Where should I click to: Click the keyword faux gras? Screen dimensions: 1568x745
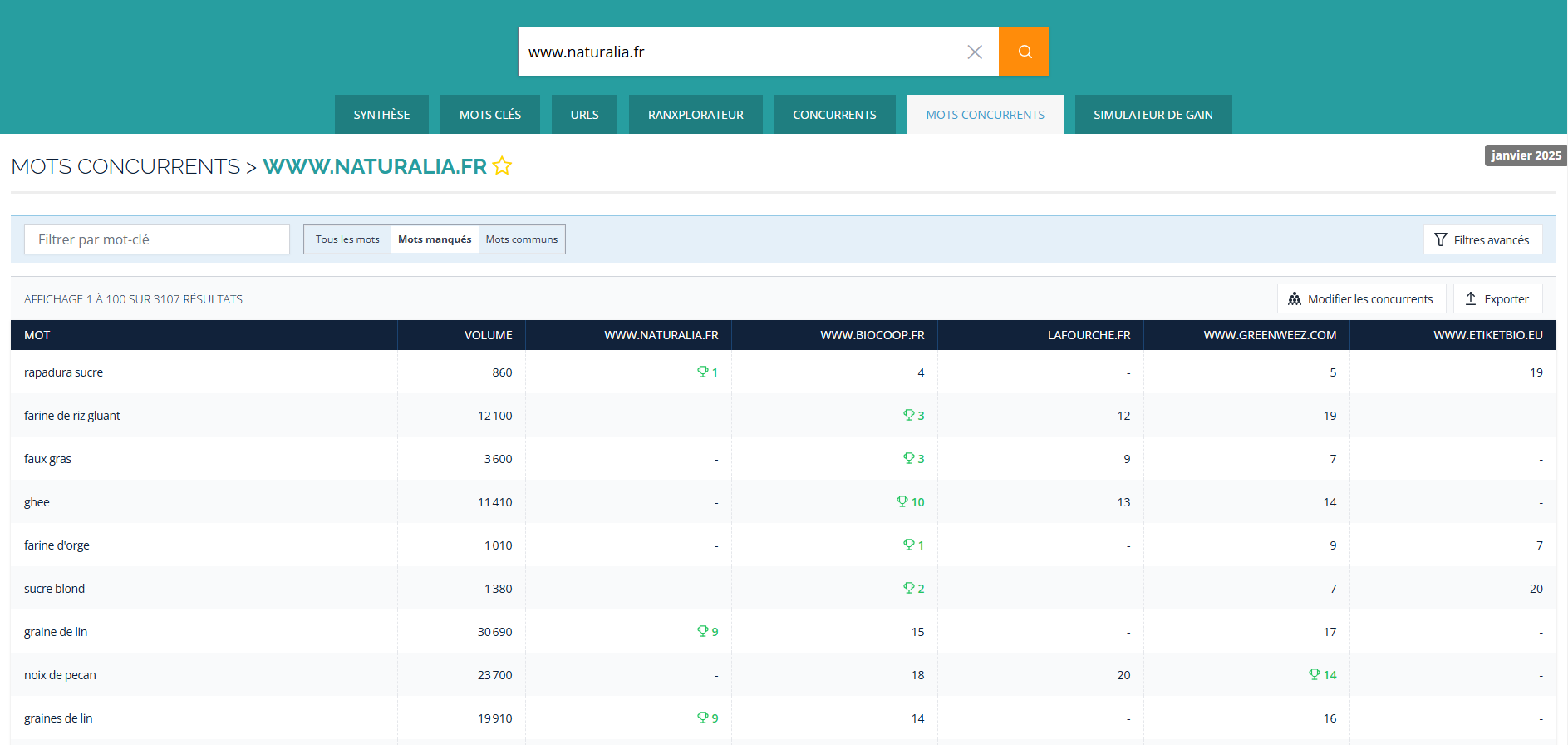coord(47,459)
